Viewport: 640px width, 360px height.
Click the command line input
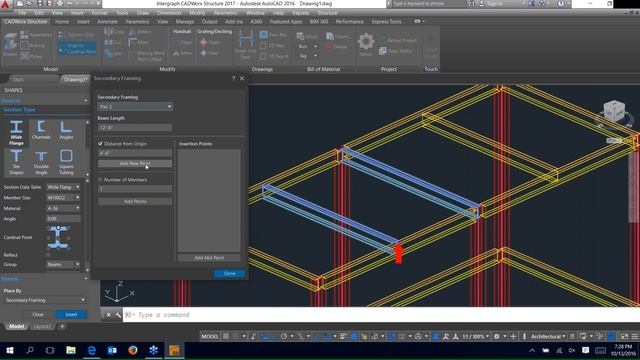click(x=380, y=315)
